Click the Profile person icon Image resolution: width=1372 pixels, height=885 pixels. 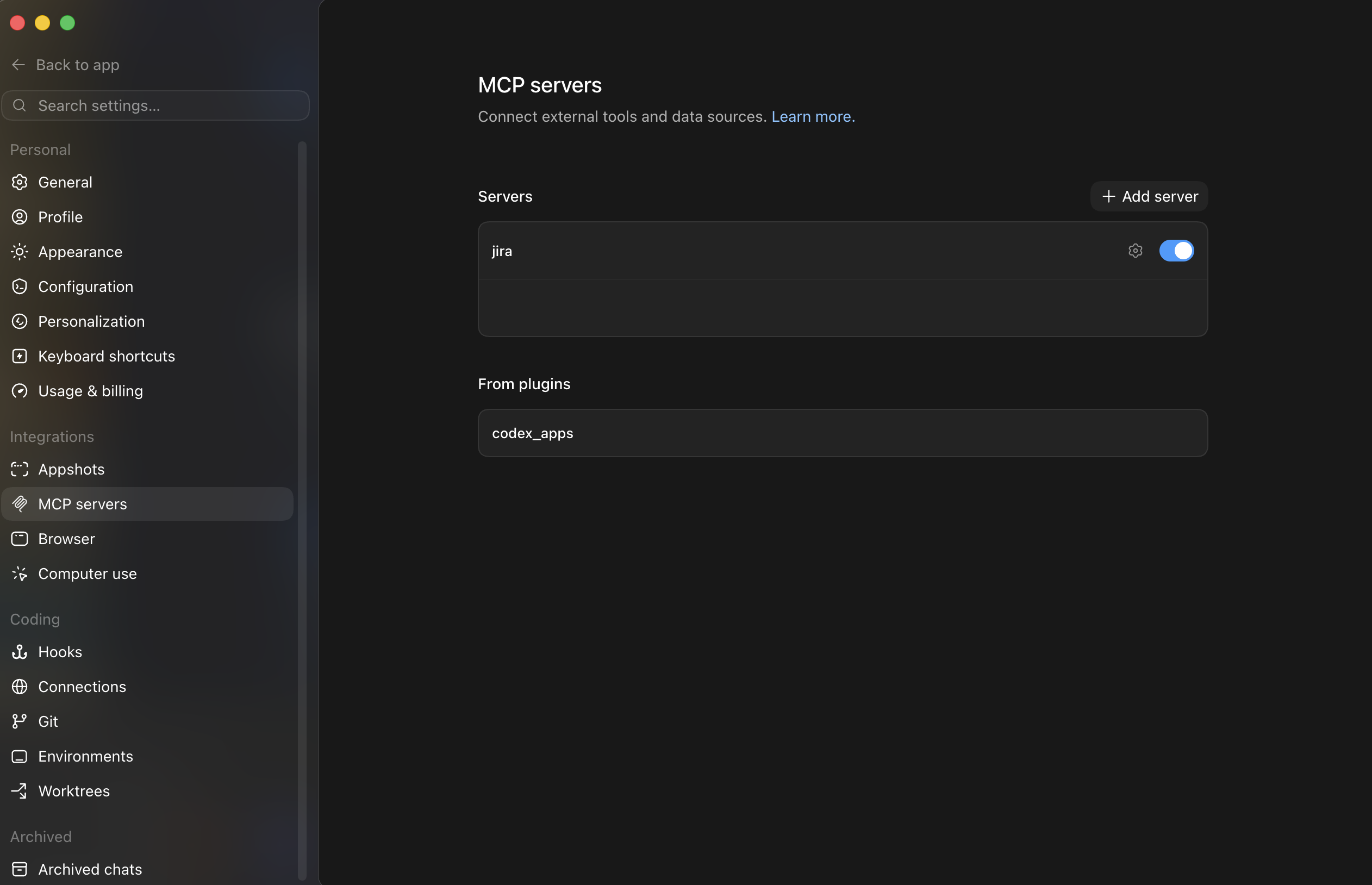[20, 217]
